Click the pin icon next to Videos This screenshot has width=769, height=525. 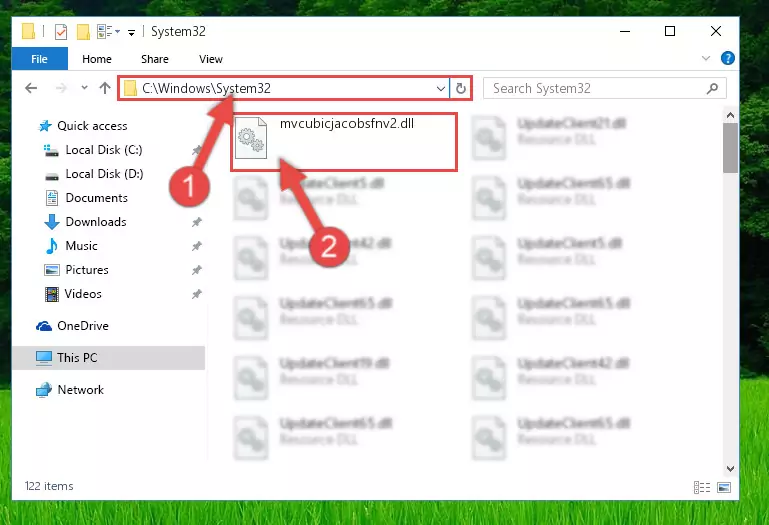197,294
